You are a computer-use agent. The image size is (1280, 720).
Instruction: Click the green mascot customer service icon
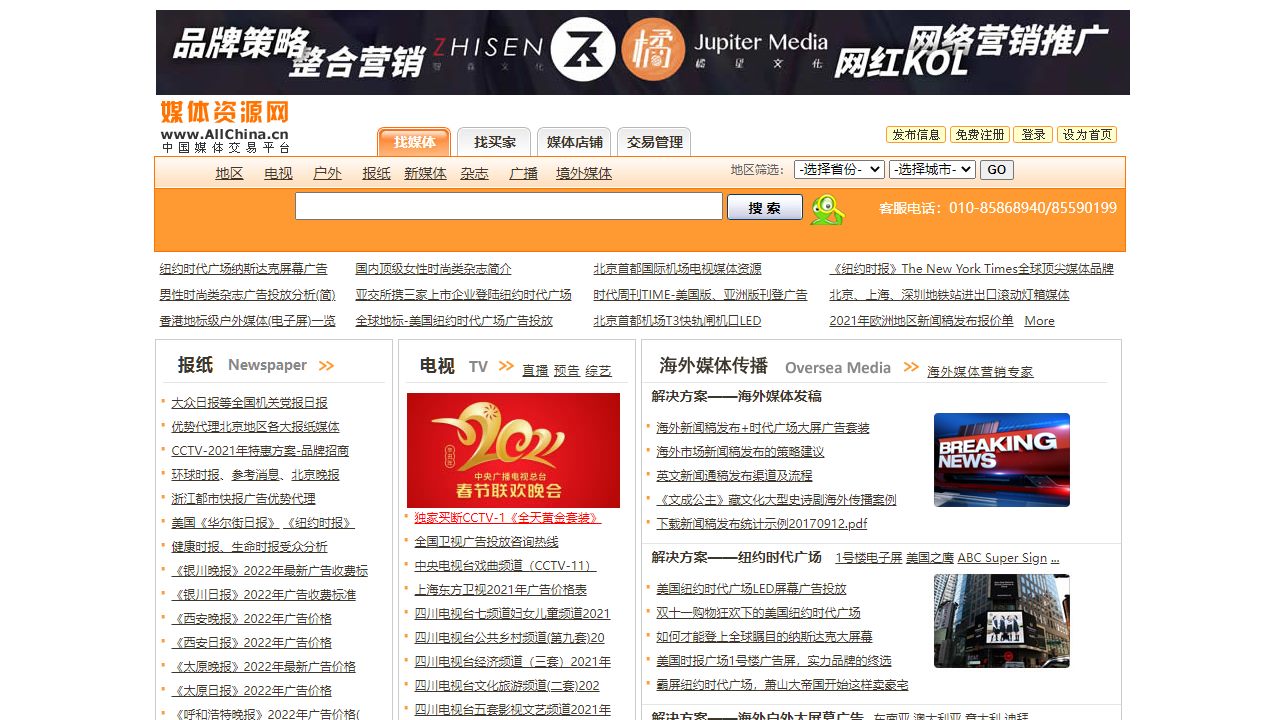[x=828, y=210]
